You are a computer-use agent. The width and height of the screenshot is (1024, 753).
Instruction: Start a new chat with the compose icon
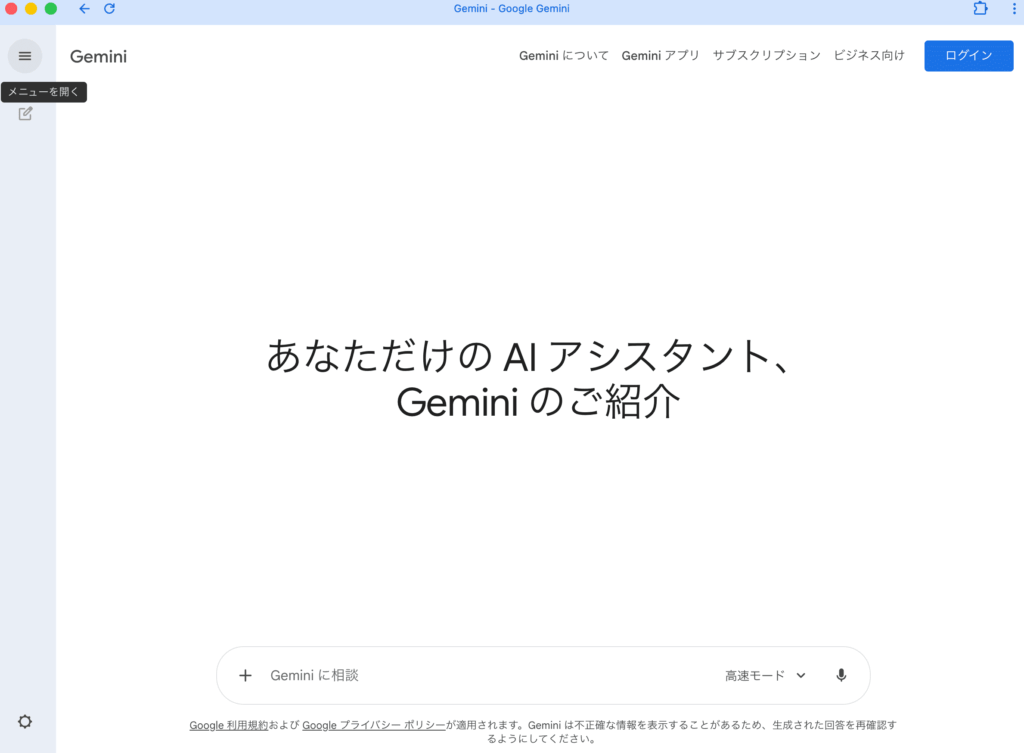(x=24, y=114)
